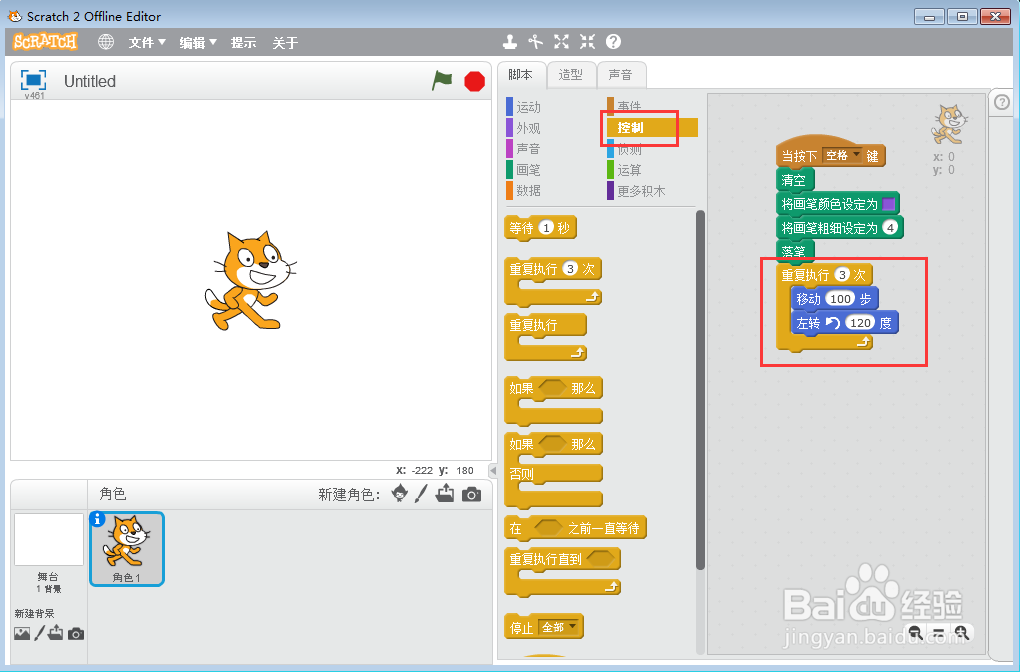Select the shrink sprite tool
Viewport: 1020px width, 672px height.
point(586,42)
